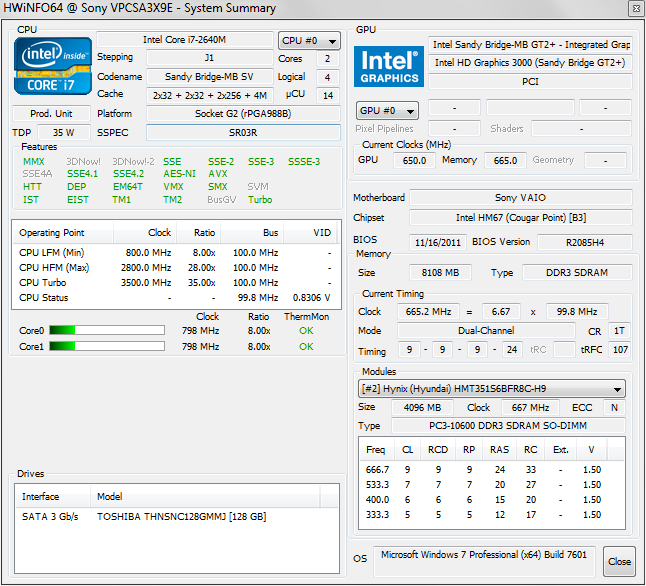The height and width of the screenshot is (586, 646).
Task: Click the GPU memory clock value 665.0
Action: pyautogui.click(x=505, y=160)
